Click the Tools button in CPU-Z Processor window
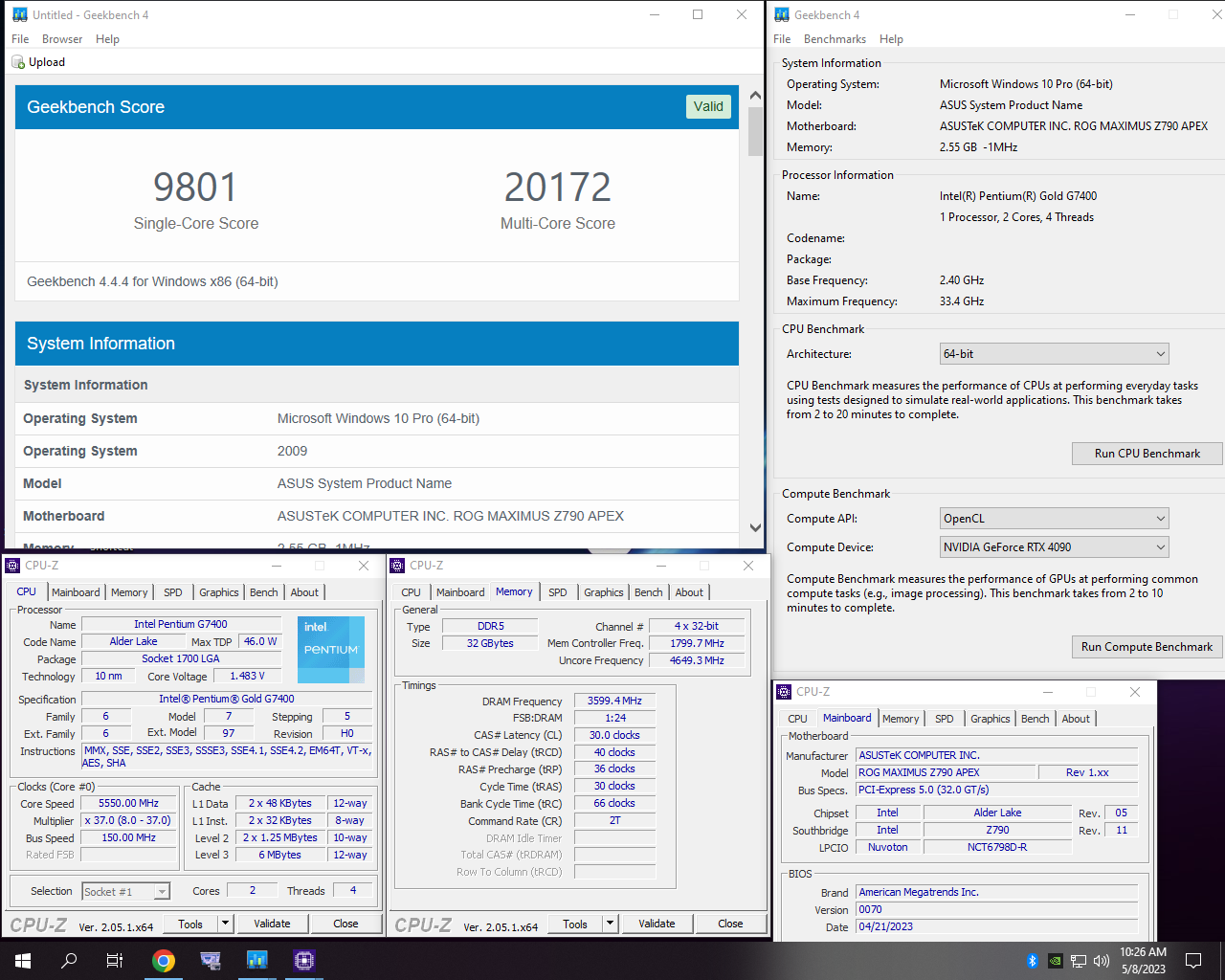 click(190, 924)
